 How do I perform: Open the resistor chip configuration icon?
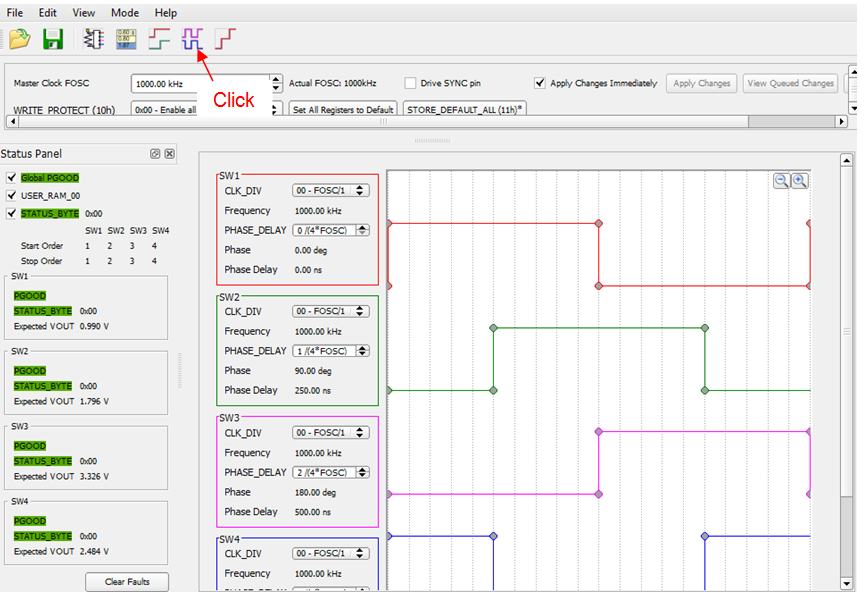click(93, 40)
